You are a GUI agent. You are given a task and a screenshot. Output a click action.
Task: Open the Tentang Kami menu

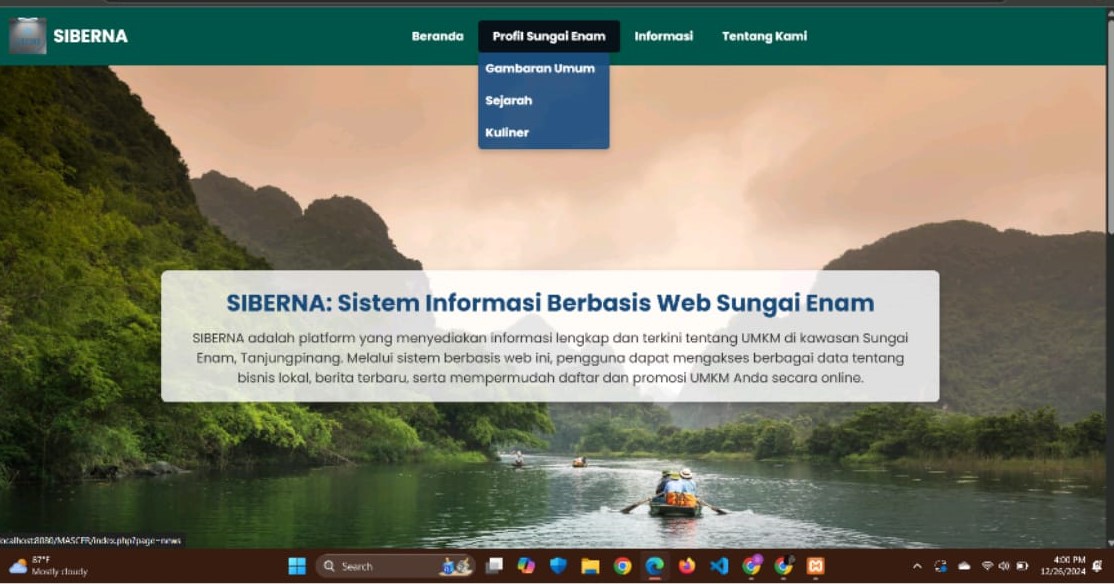[x=764, y=36]
